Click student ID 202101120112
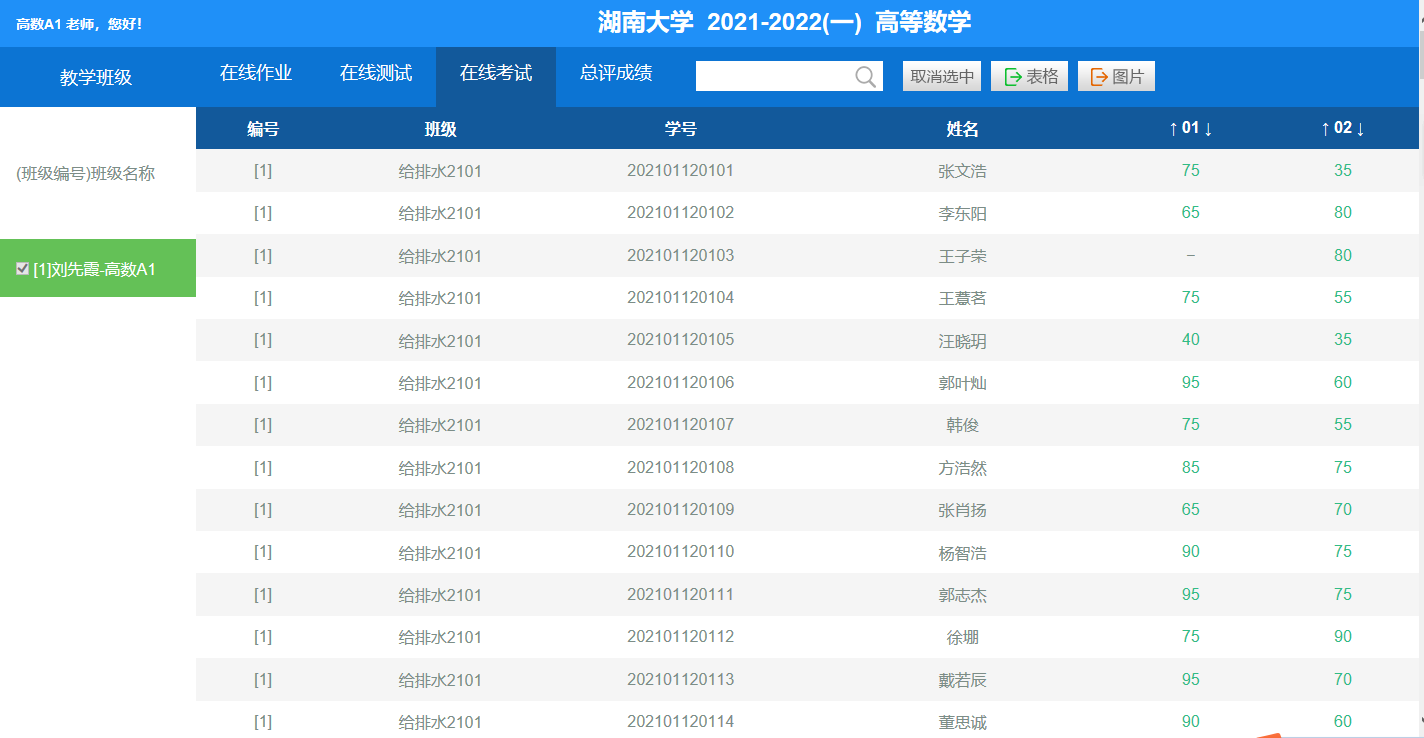 [681, 636]
